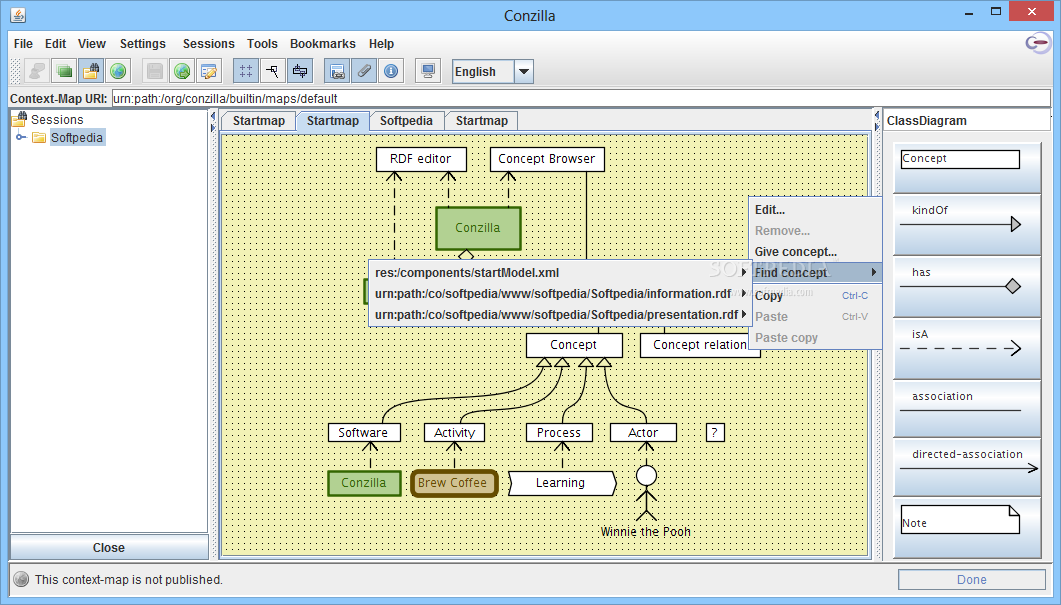The width and height of the screenshot is (1061, 605).
Task: Open the Bookmarks menu
Action: click(323, 43)
